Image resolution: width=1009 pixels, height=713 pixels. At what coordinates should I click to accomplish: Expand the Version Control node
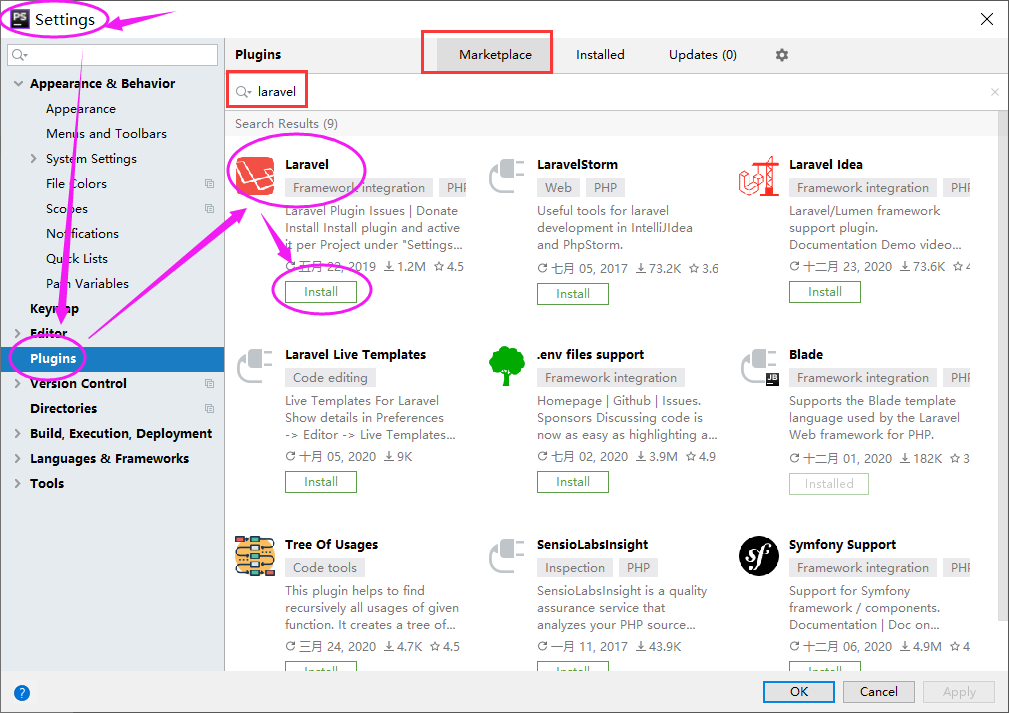pos(17,384)
